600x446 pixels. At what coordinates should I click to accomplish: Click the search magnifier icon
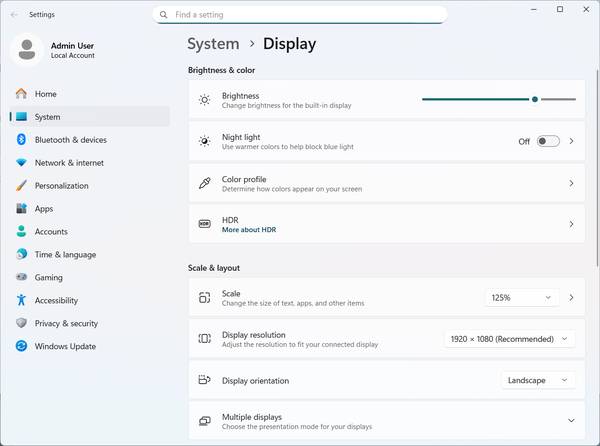click(x=163, y=15)
